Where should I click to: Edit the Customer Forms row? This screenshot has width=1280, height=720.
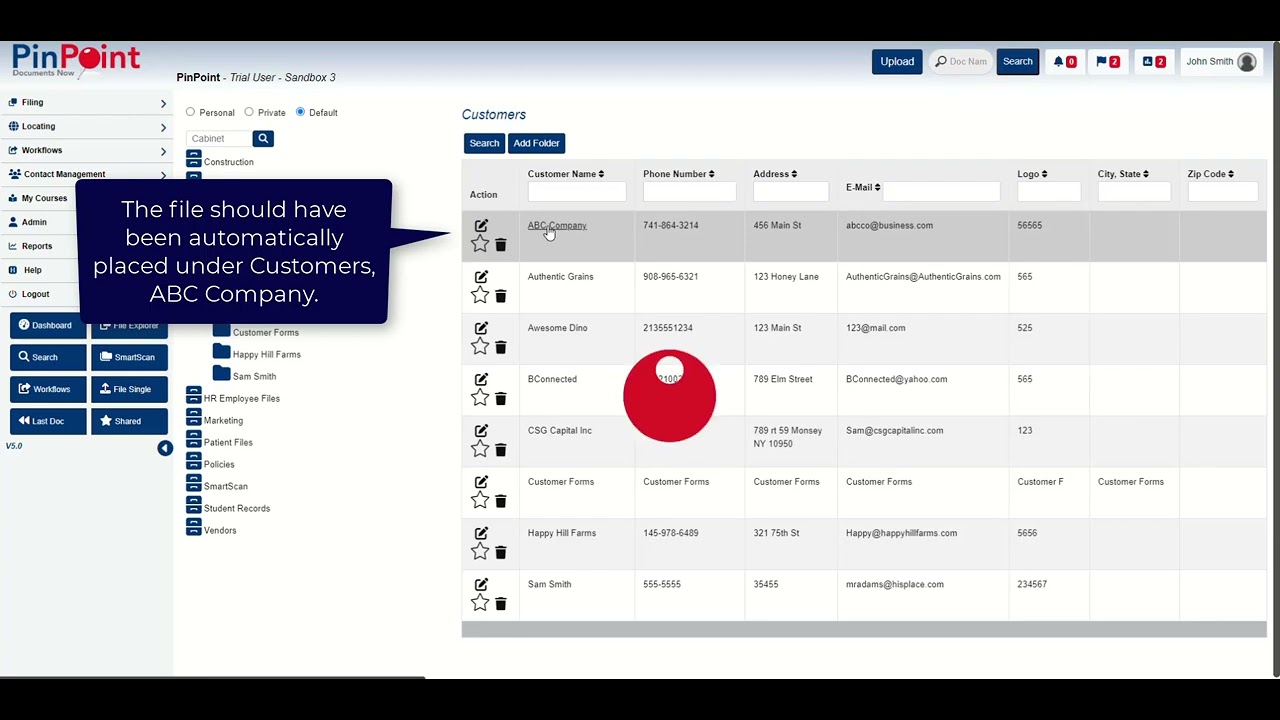pyautogui.click(x=481, y=482)
